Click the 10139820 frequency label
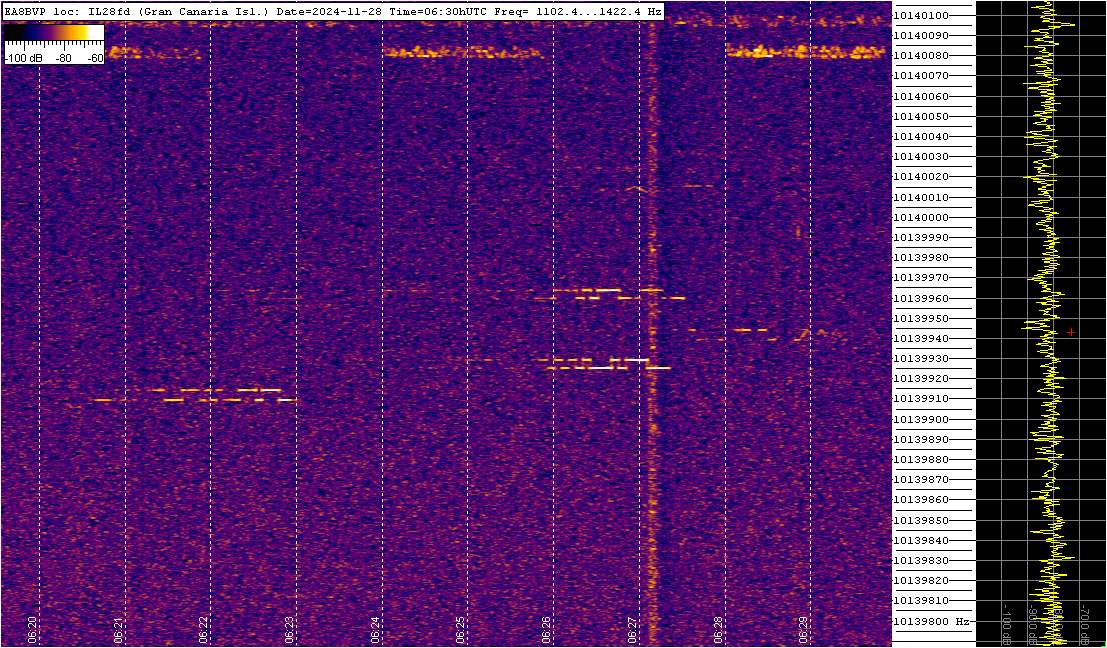 pyautogui.click(x=921, y=581)
